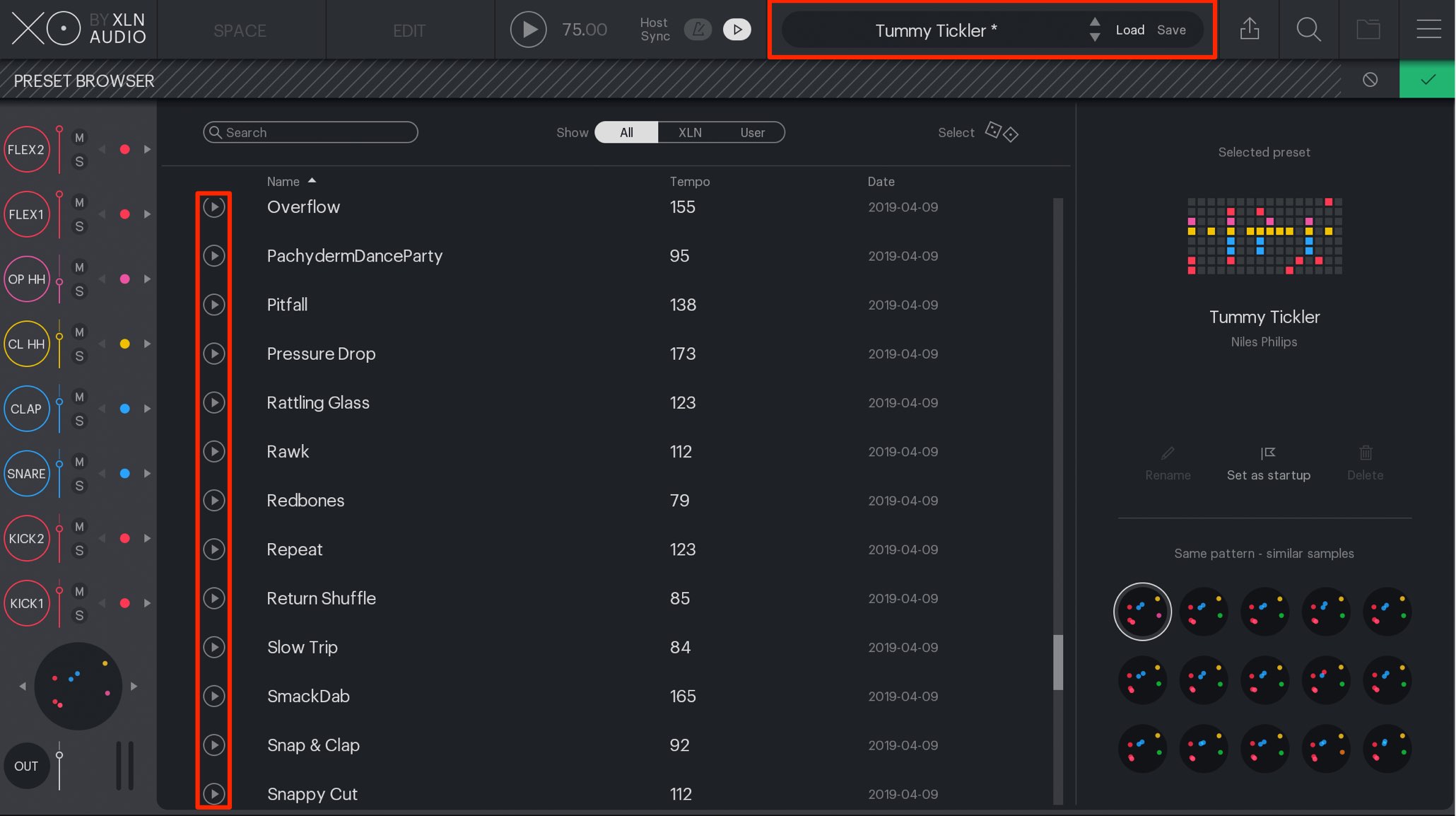Screen dimensions: 1456x816
Task: Preview the Slow Trip preset
Action: pyautogui.click(x=213, y=647)
